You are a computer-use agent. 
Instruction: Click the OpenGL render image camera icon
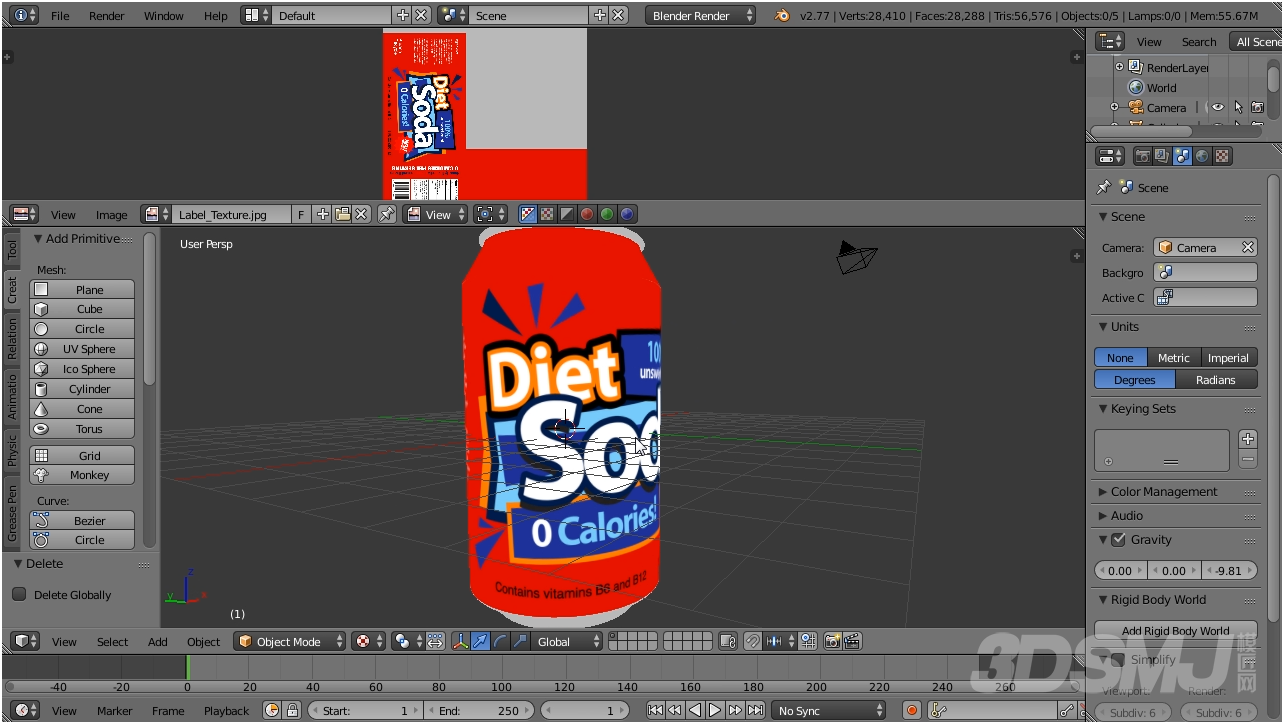click(x=832, y=641)
